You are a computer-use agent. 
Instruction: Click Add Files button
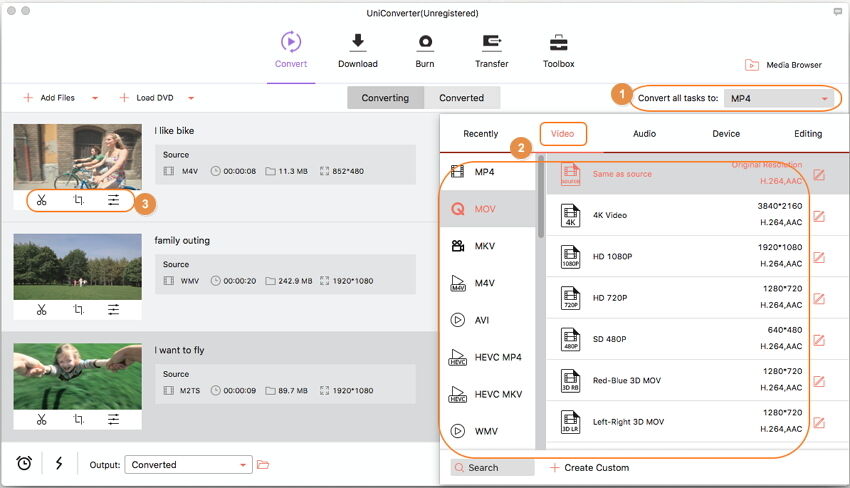pyautogui.click(x=49, y=98)
